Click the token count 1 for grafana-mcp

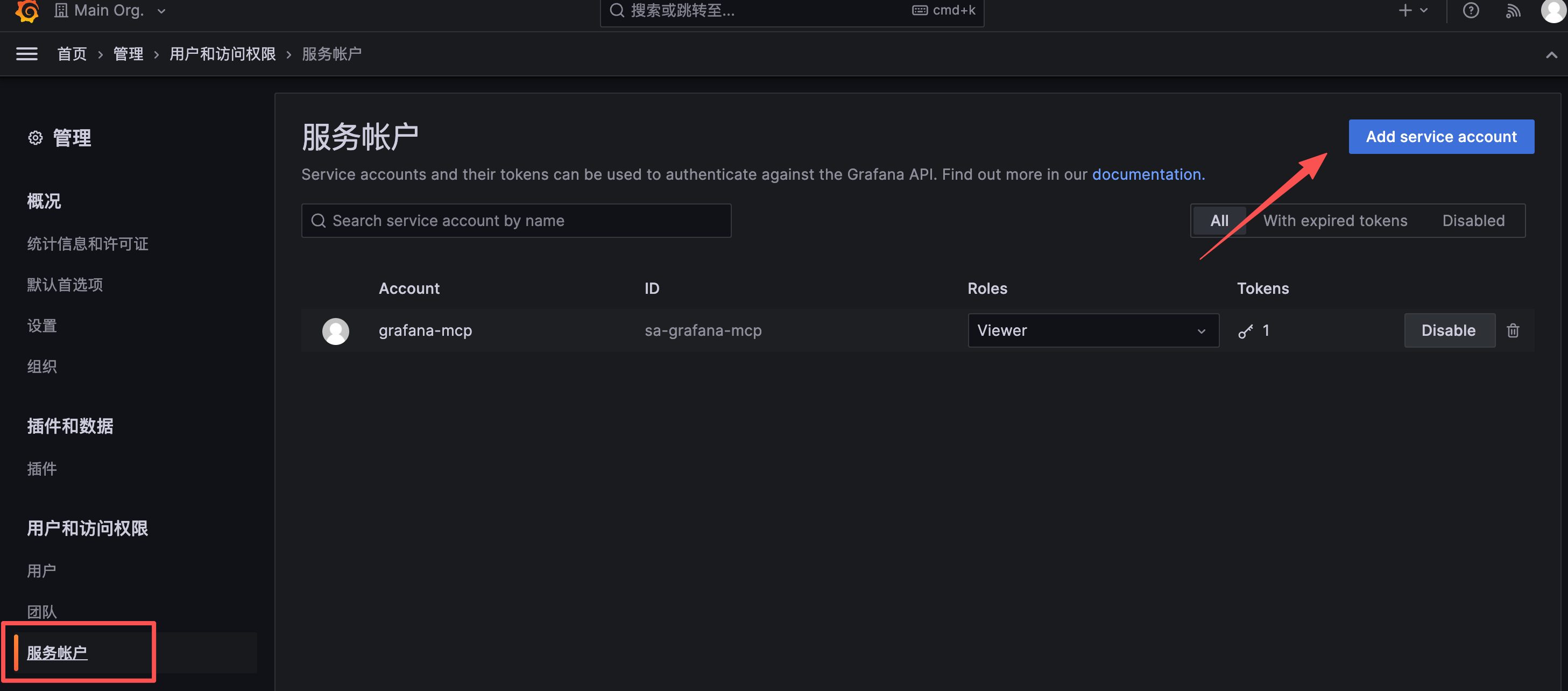pyautogui.click(x=1266, y=330)
